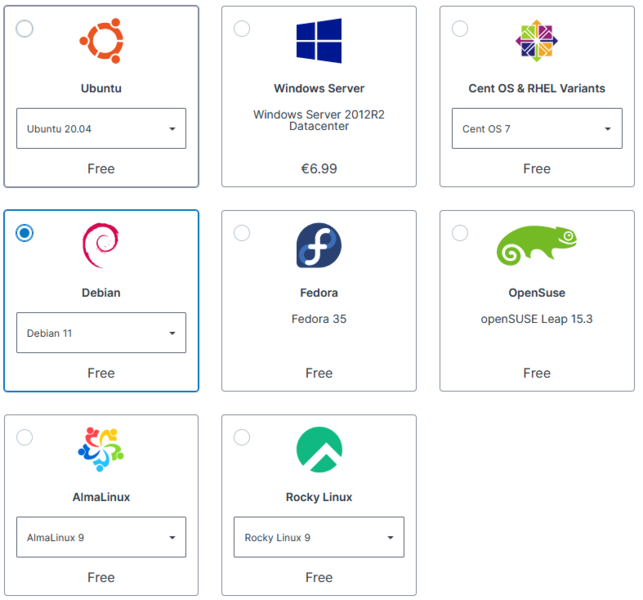Click the Rocky Linux logo icon
Viewport: 643px width, 600px height.
tap(319, 449)
